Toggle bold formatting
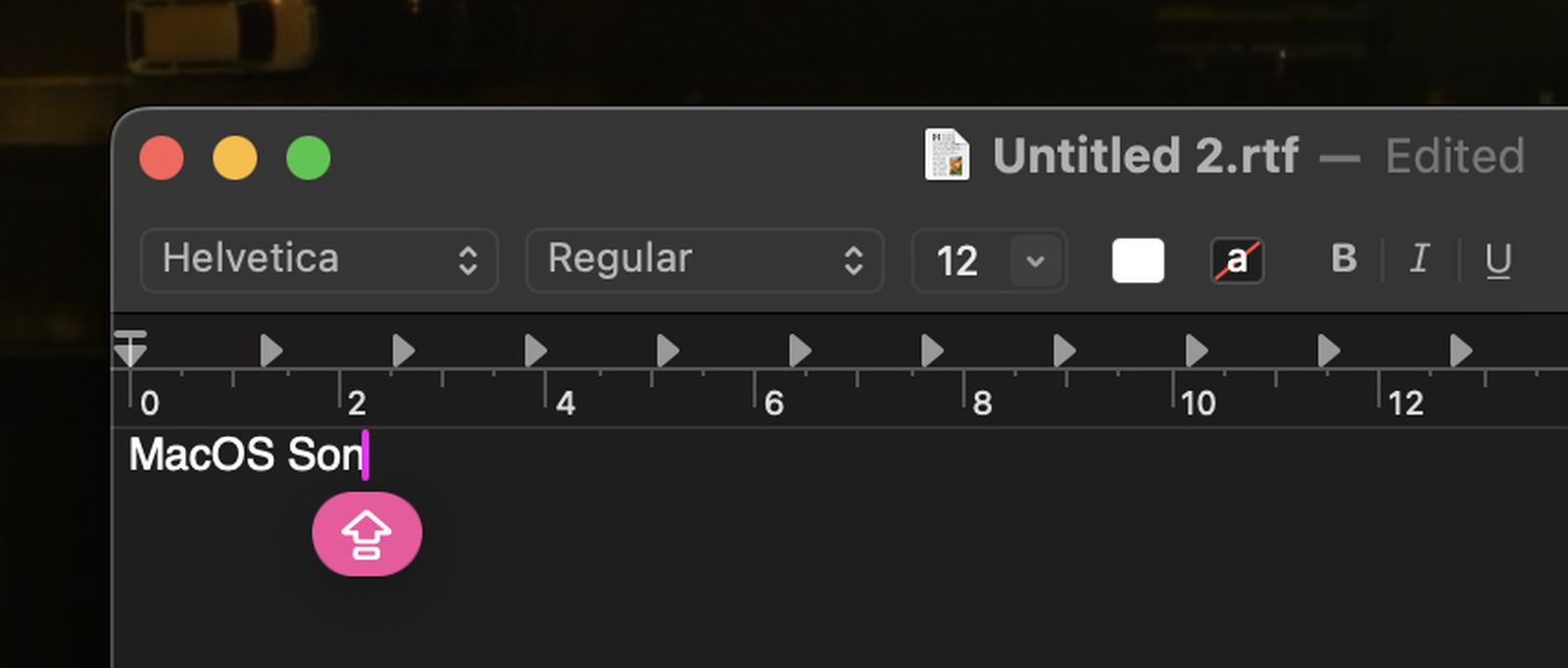 (1344, 259)
